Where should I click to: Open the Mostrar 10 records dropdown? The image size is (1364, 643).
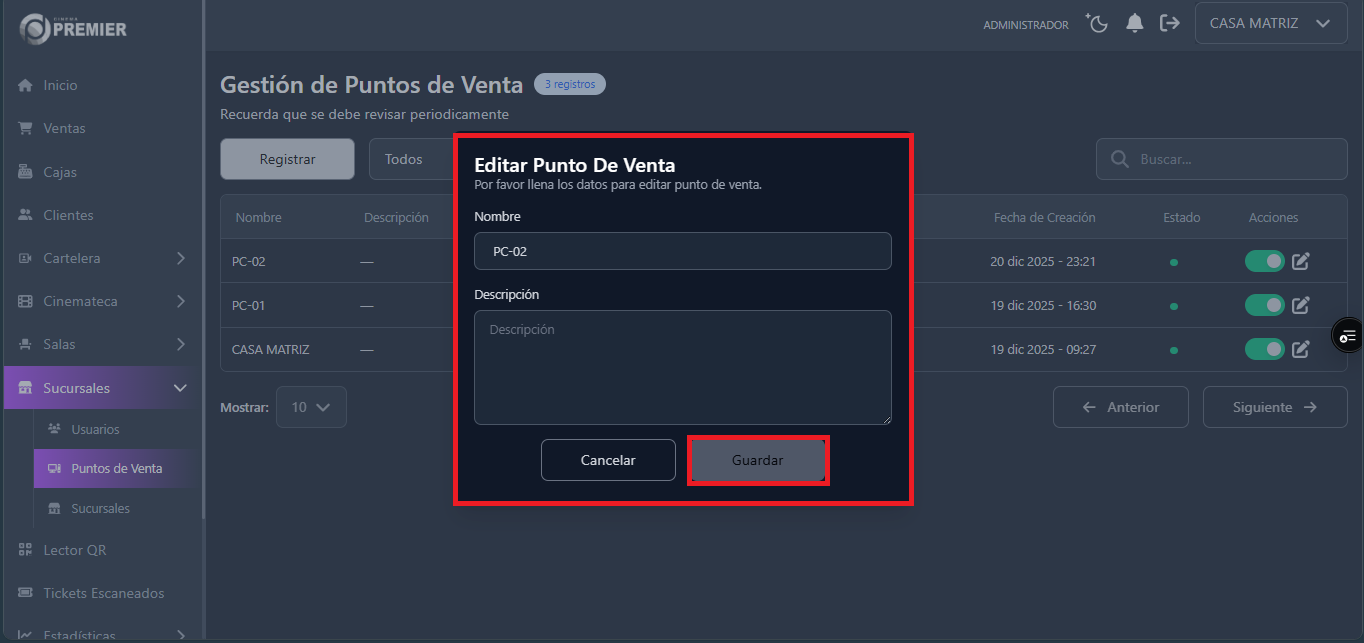[311, 407]
